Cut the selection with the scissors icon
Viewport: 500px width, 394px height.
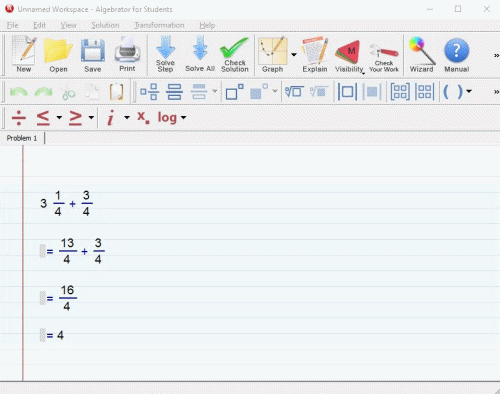(x=69, y=92)
